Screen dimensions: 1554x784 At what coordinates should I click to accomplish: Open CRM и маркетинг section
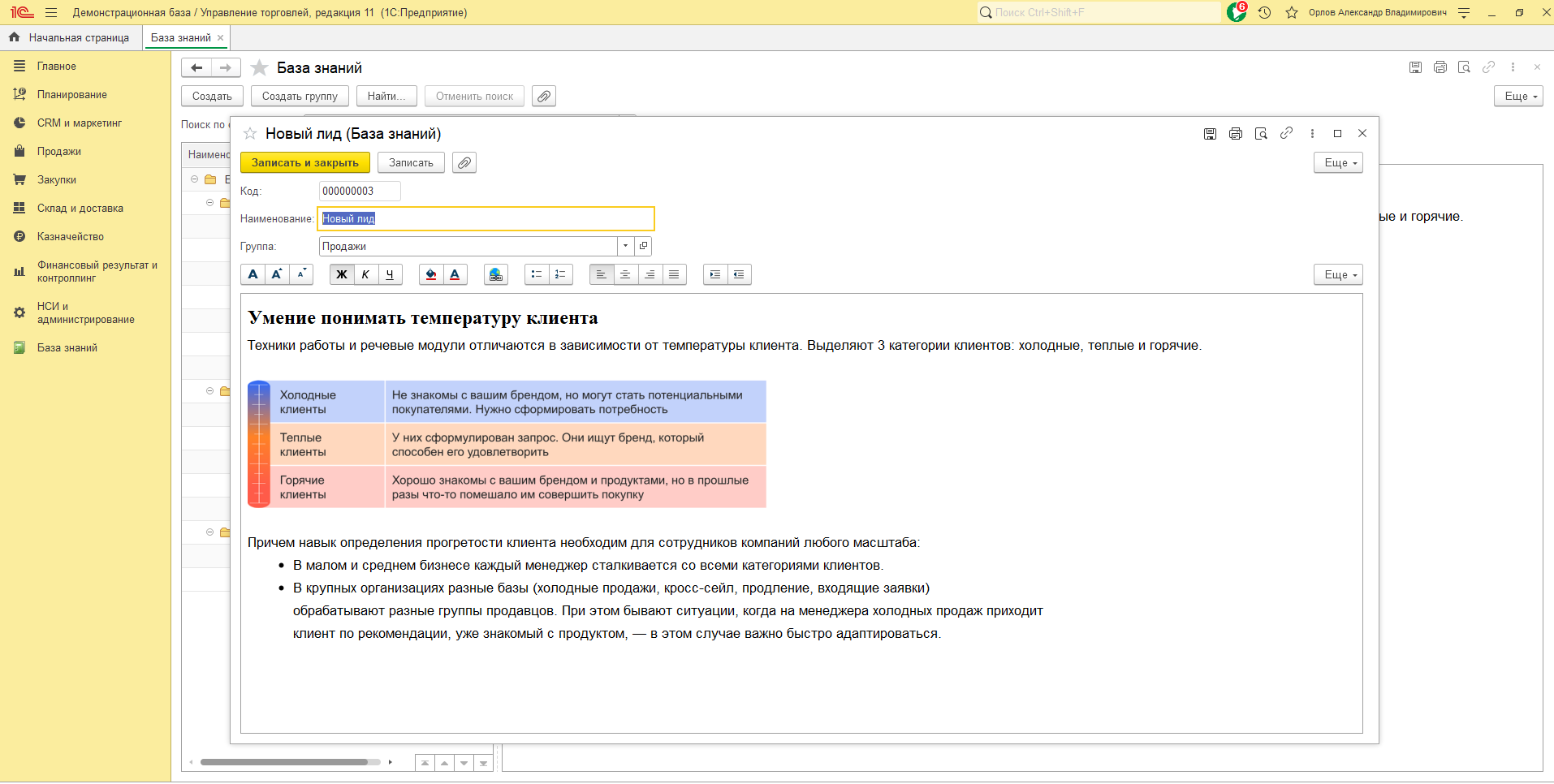pos(80,123)
